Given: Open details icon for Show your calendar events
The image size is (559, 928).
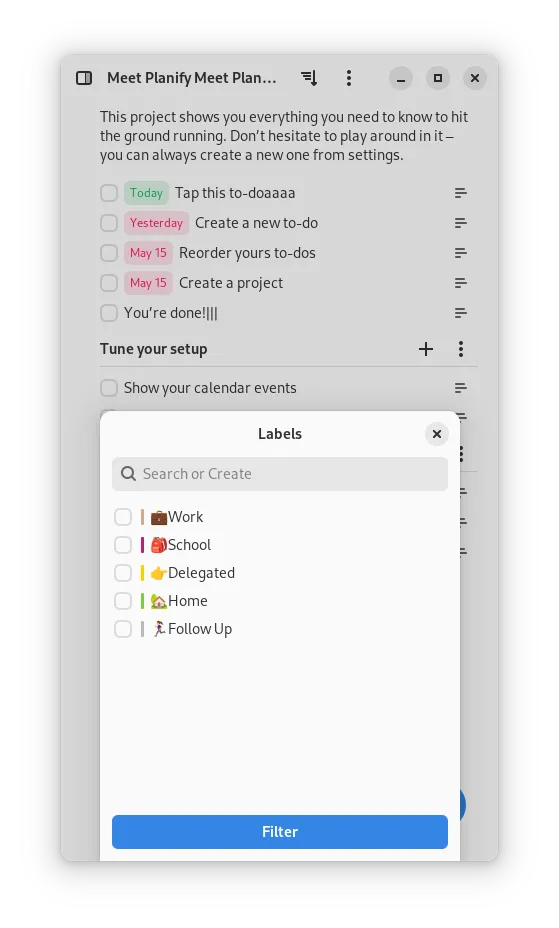Looking at the screenshot, I should [x=461, y=388].
